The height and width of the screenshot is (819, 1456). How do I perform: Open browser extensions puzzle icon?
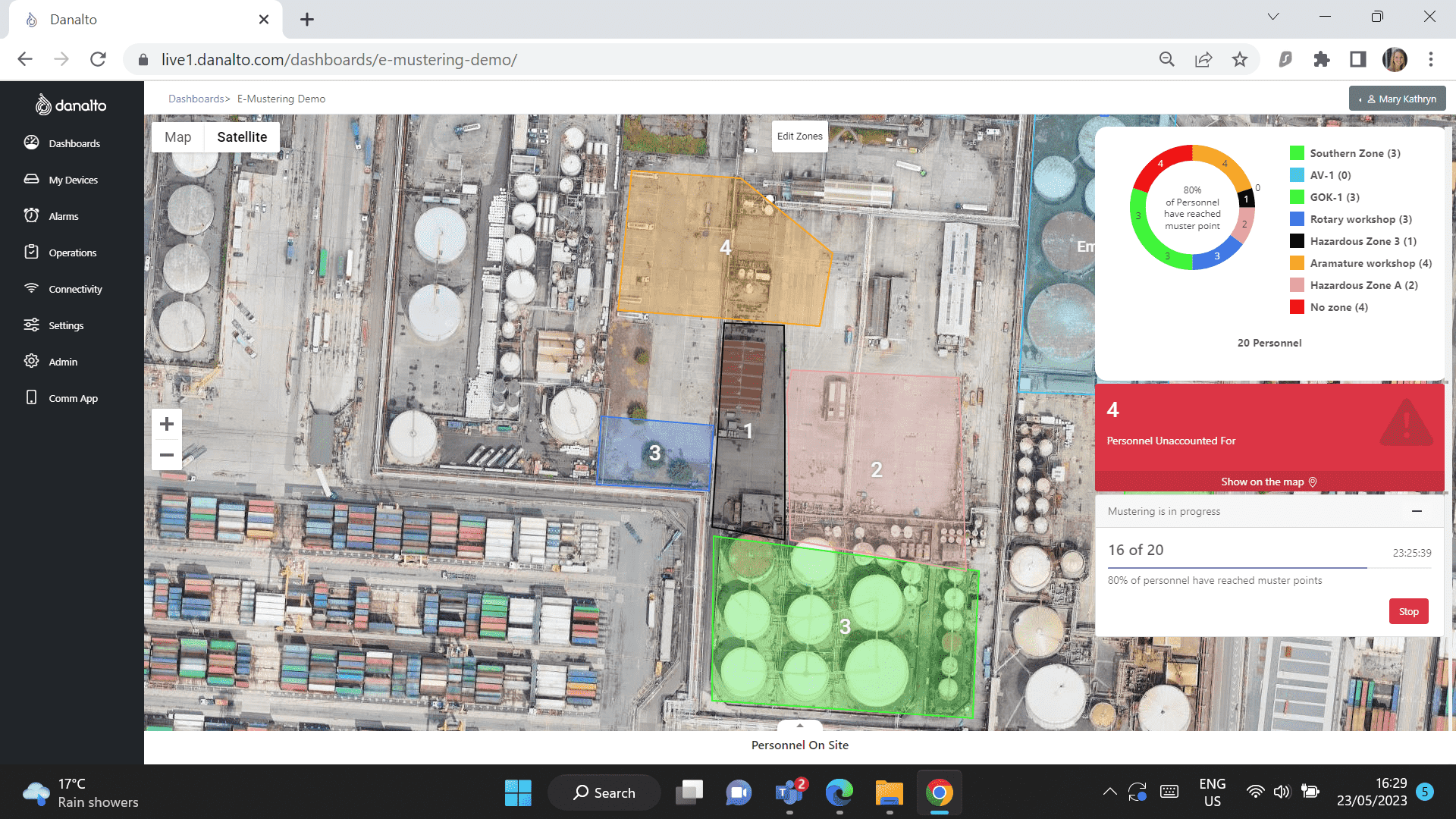click(1321, 59)
